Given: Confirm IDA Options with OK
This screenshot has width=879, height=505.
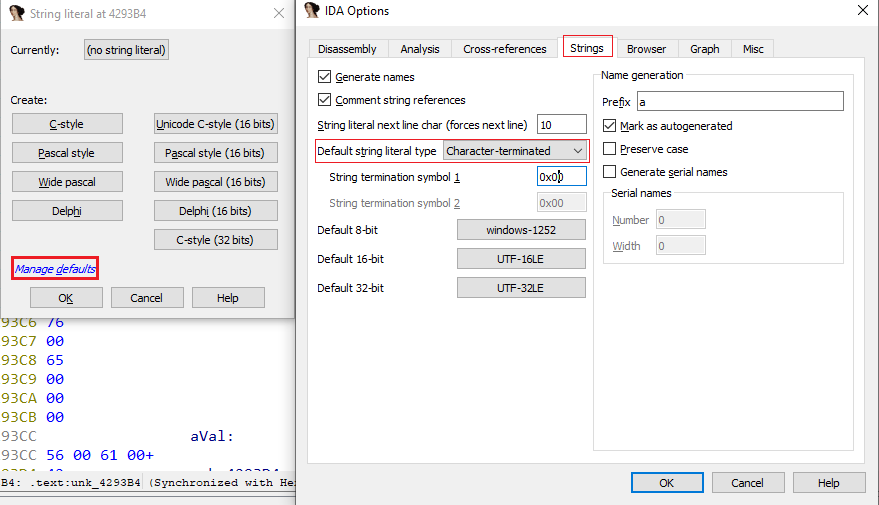Looking at the screenshot, I should click(667, 483).
